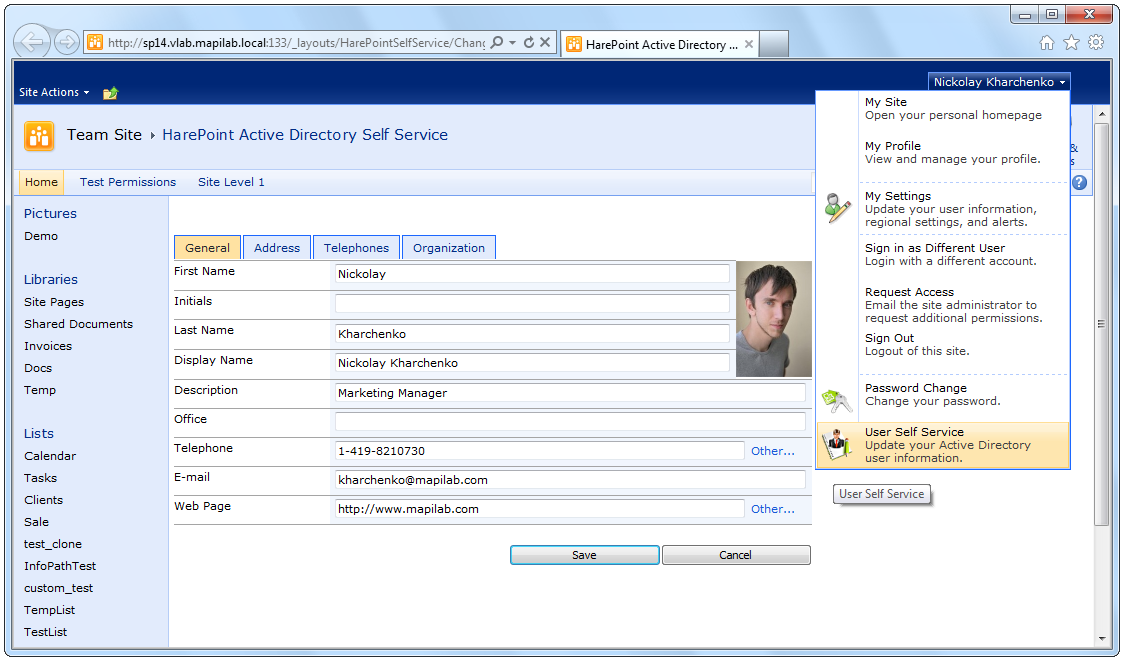The width and height of the screenshot is (1125, 660).
Task: Open the address bar search dropdown arrow
Action: 512,43
